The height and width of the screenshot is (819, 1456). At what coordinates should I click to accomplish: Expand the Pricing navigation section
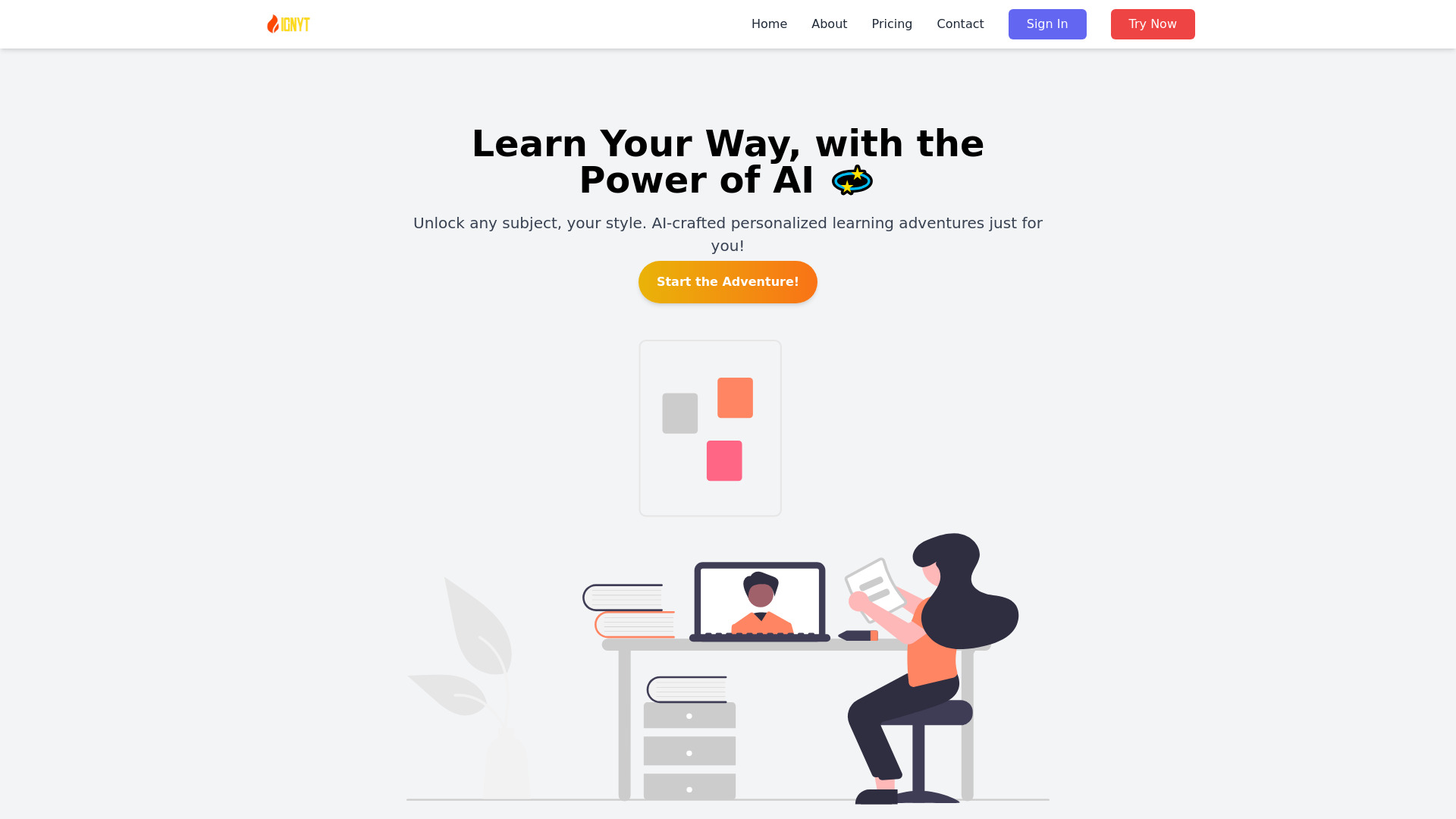[x=891, y=24]
